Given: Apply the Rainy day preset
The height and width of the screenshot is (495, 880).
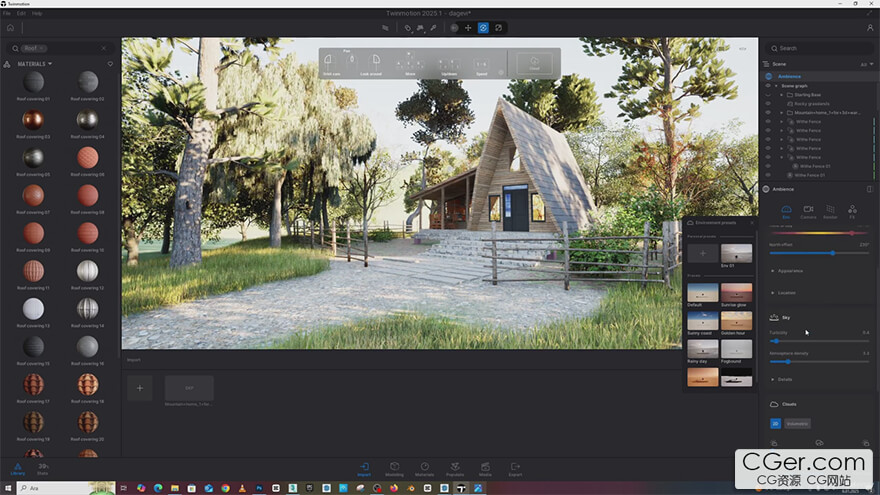Looking at the screenshot, I should (x=703, y=349).
